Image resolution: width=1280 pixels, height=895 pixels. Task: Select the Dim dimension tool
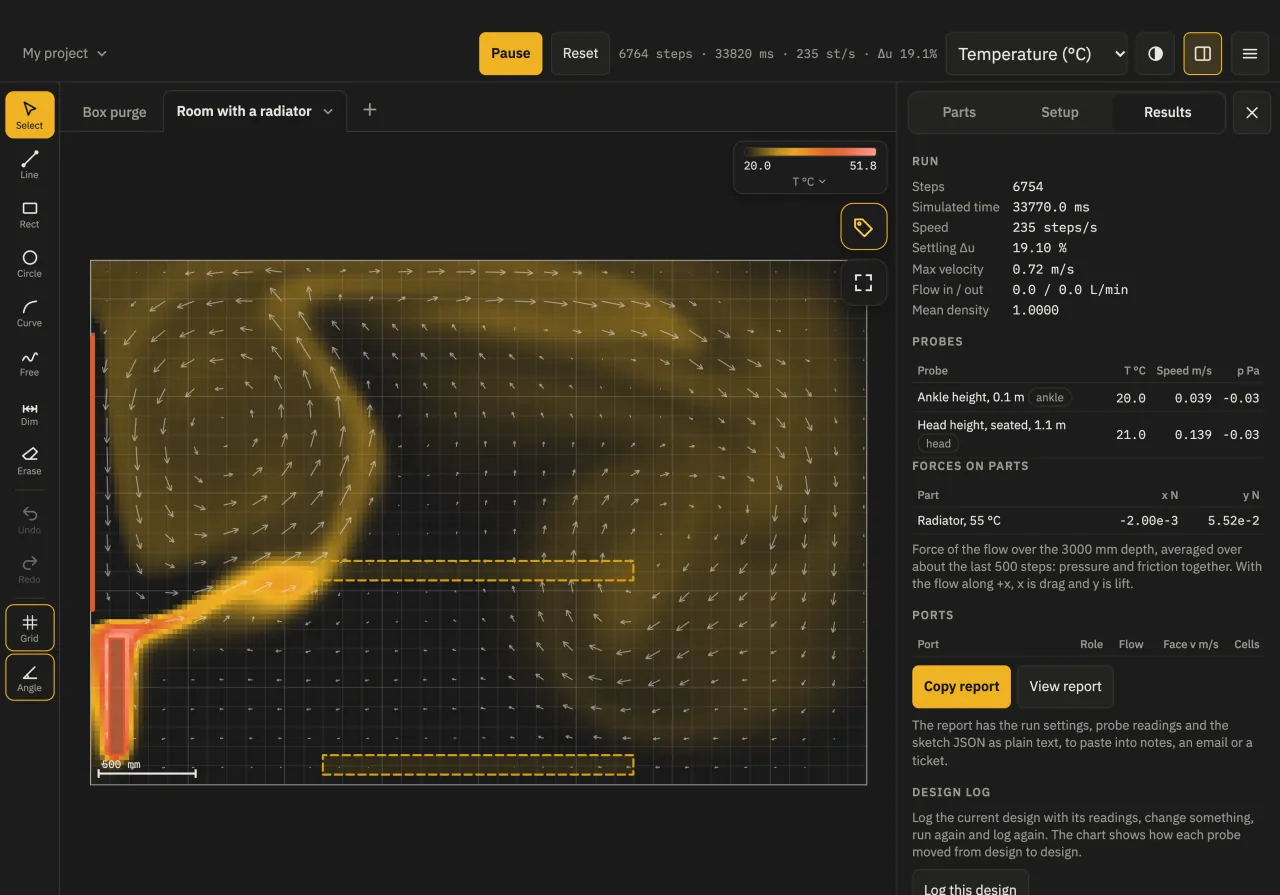[x=29, y=412]
